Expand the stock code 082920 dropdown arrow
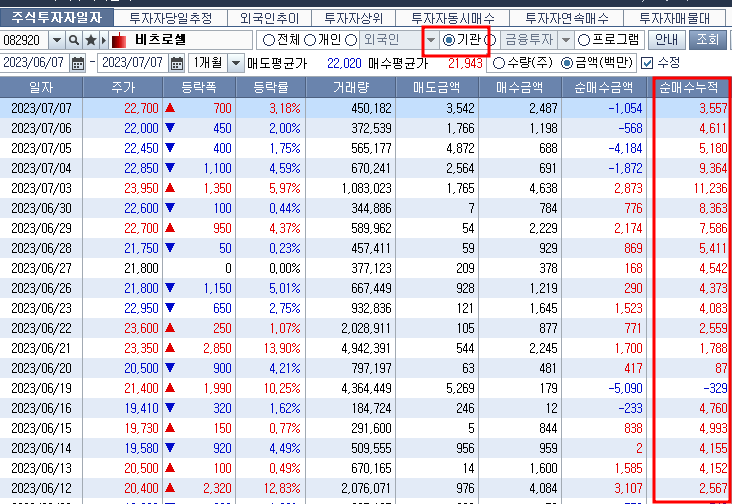 [57, 40]
